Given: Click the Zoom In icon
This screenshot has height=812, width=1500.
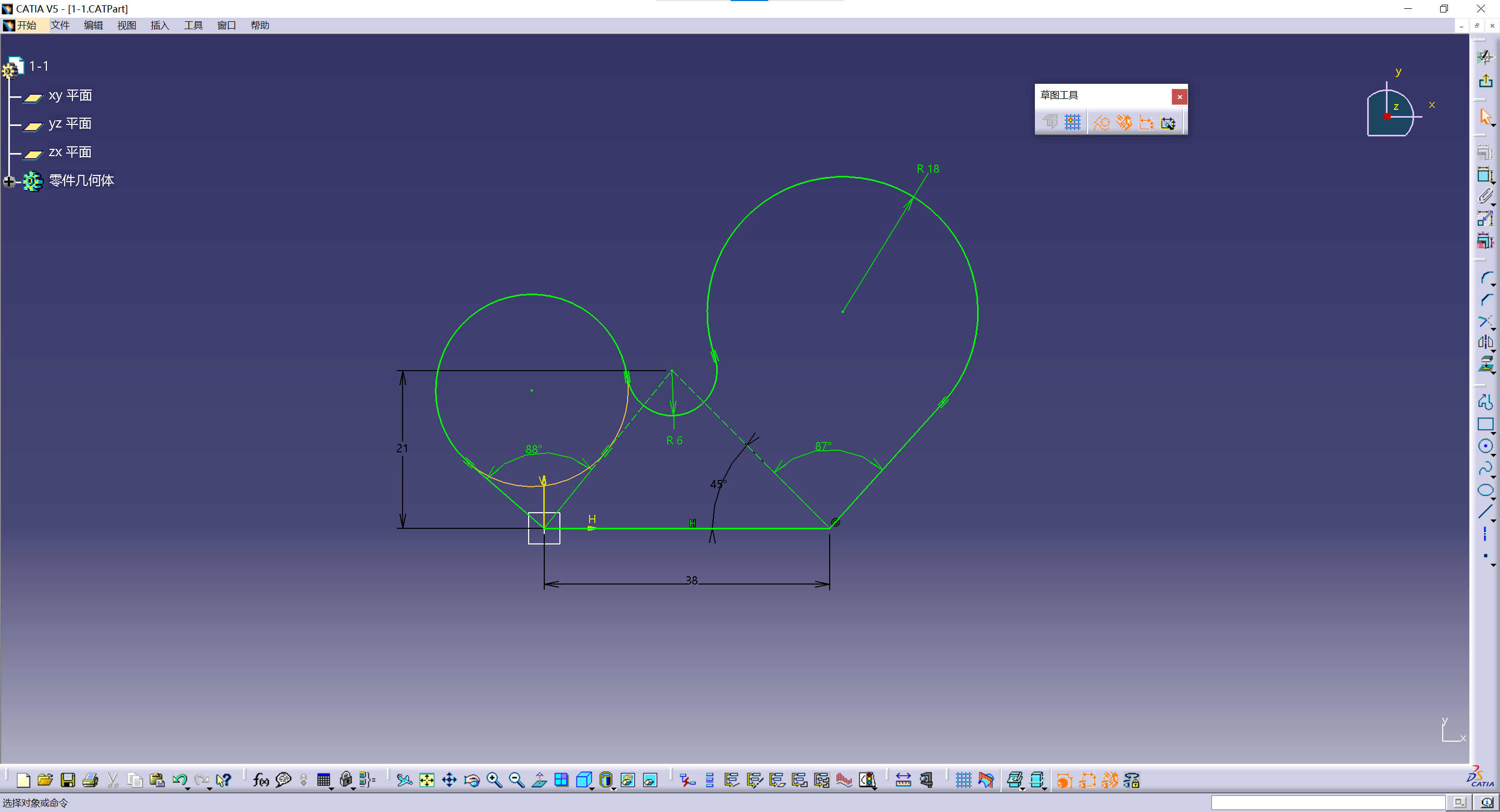Looking at the screenshot, I should pos(494,780).
